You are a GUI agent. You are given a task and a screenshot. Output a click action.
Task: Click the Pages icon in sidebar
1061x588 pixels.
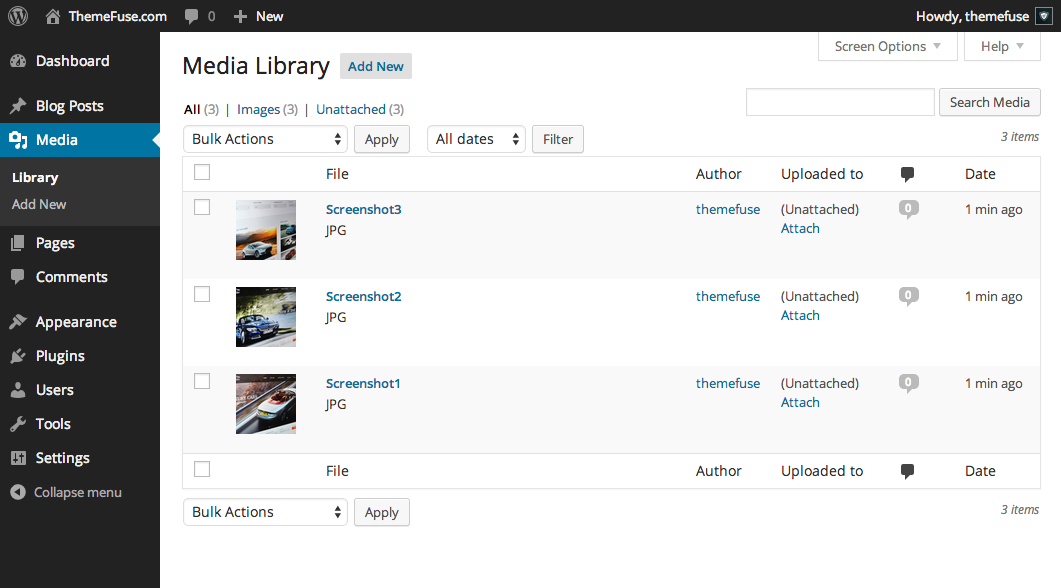(18, 243)
